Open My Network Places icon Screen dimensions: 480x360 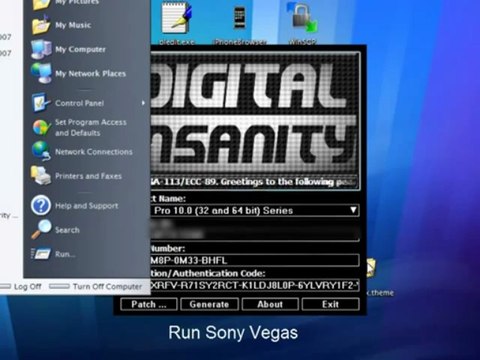click(x=41, y=73)
